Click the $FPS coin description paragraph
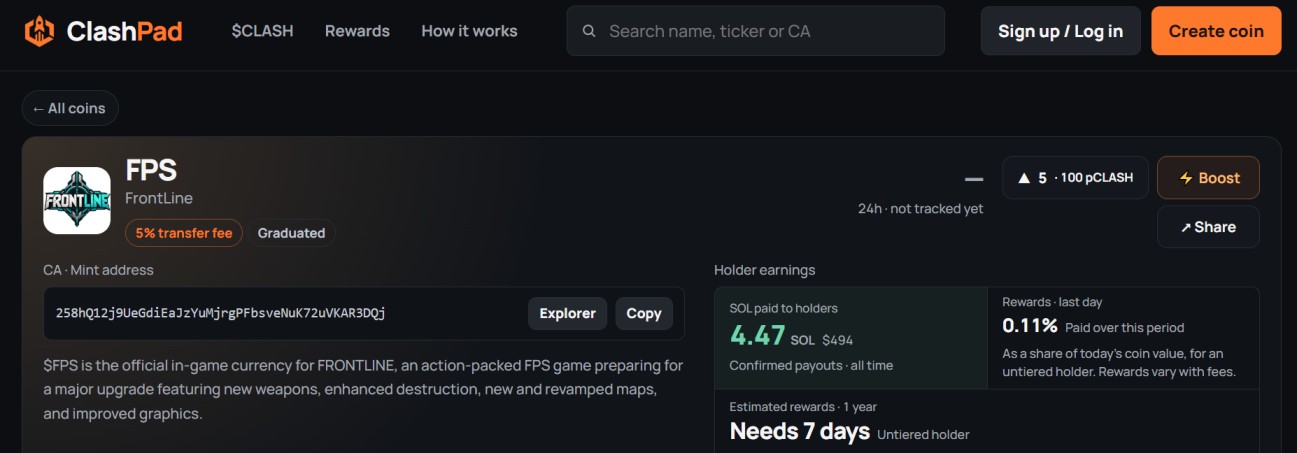This screenshot has width=1297, height=453. [x=363, y=389]
